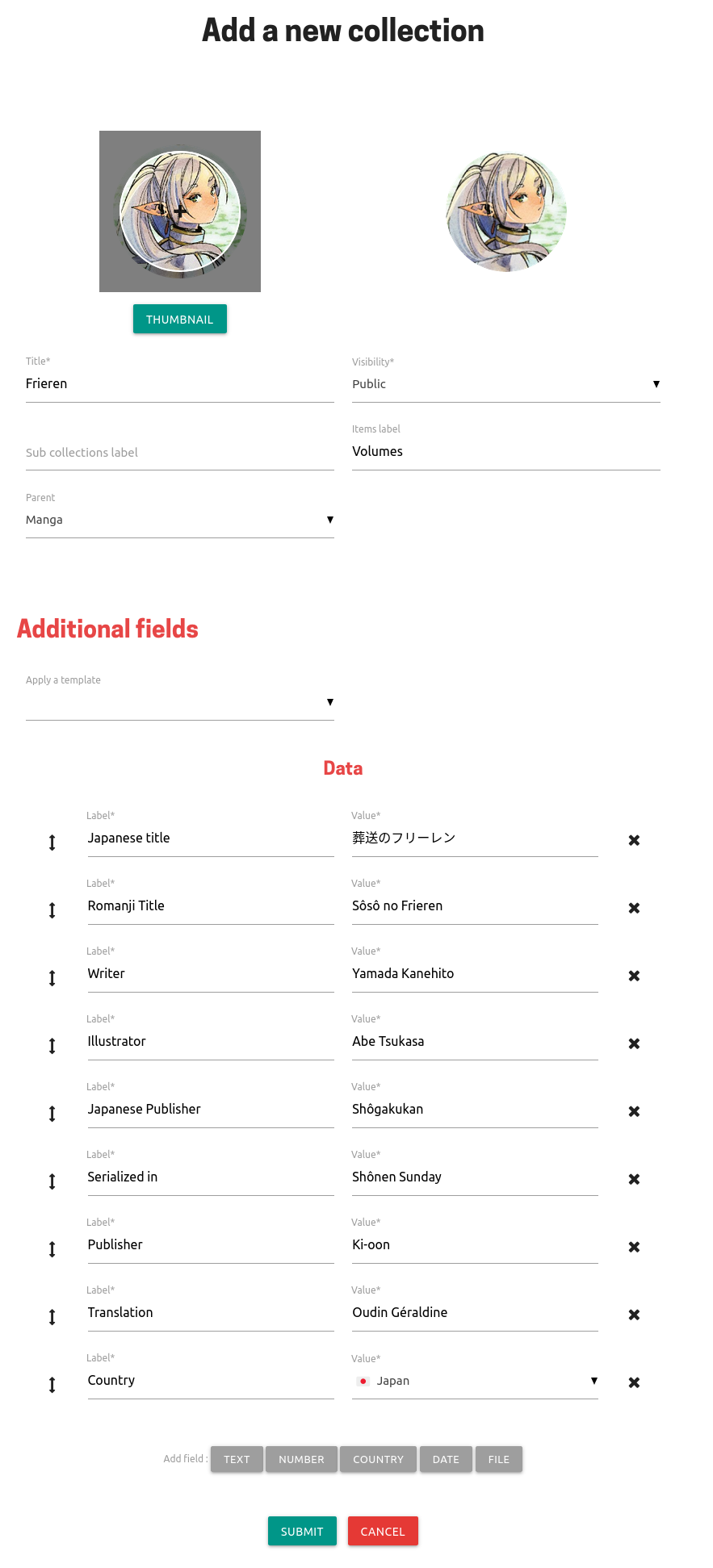The width and height of the screenshot is (713, 1568).
Task: Delete the Illustrator row using the X icon
Action: [634, 1043]
